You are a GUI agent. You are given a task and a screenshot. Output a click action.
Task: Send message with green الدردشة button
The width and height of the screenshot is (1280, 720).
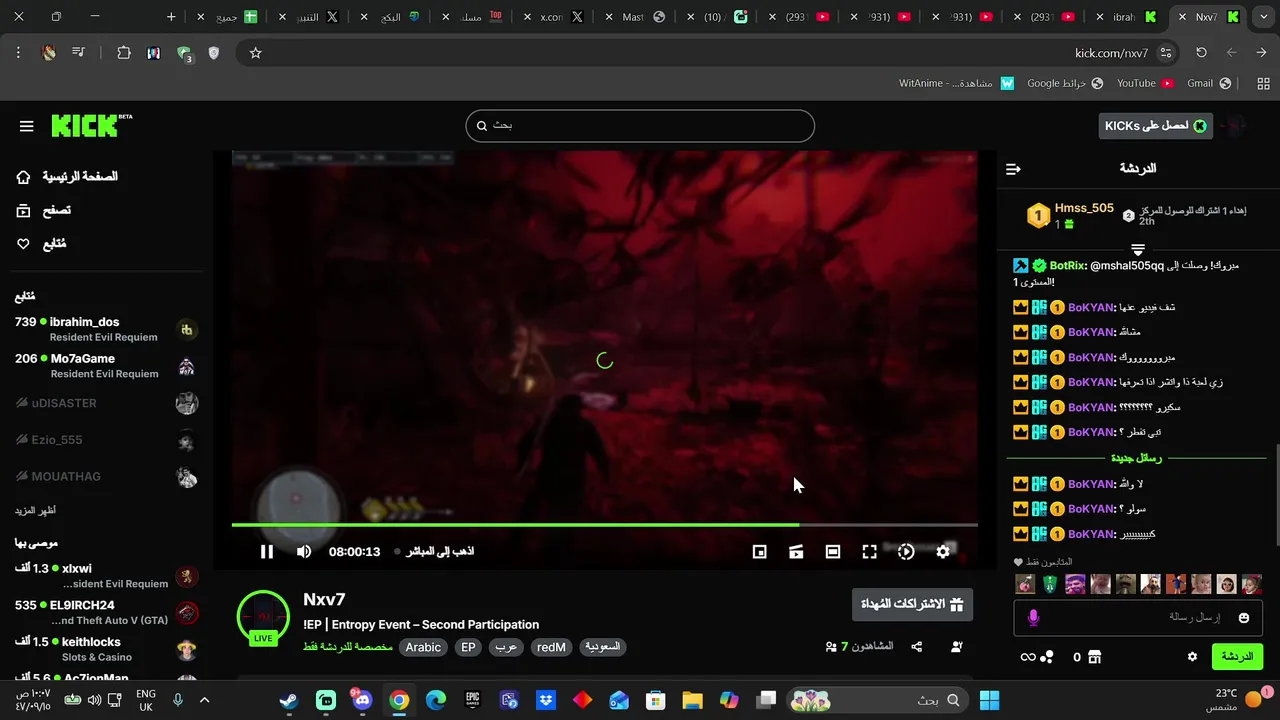coord(1237,657)
